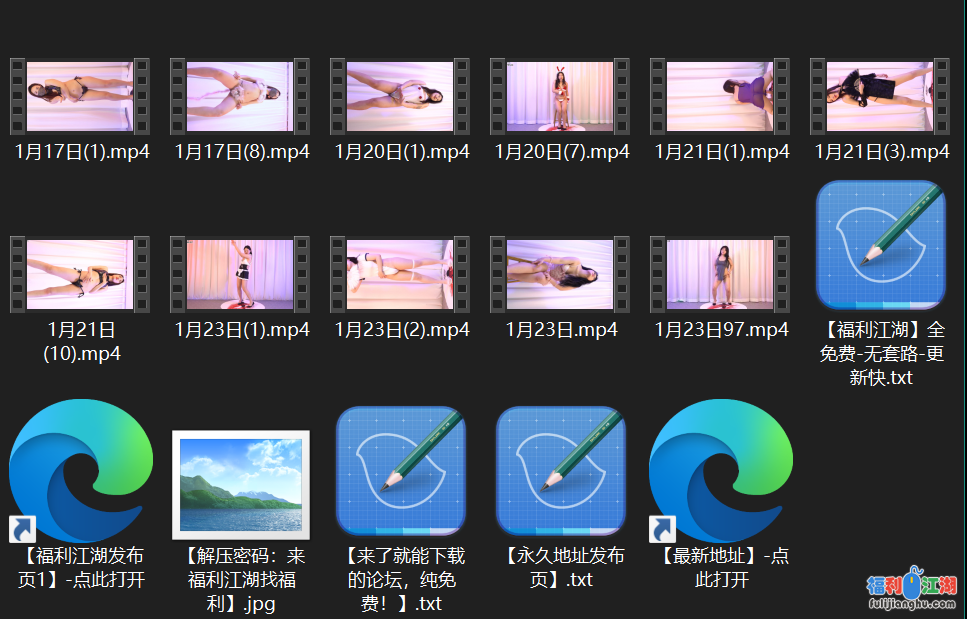Screen dimensions: 967x619
Task: Select the 1月23日97.mp4 video thumbnail
Action: coord(720,274)
